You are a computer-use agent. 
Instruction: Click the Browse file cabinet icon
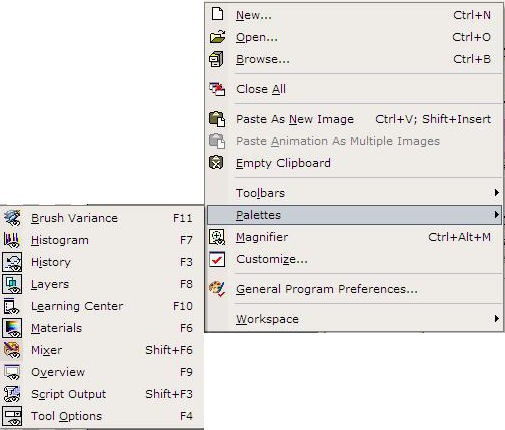click(216, 59)
